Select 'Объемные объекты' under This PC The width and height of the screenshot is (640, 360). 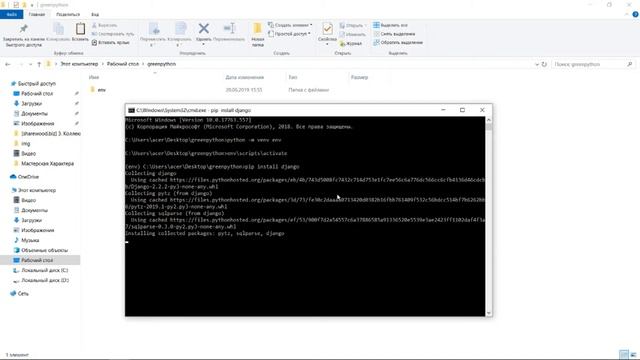[44, 250]
